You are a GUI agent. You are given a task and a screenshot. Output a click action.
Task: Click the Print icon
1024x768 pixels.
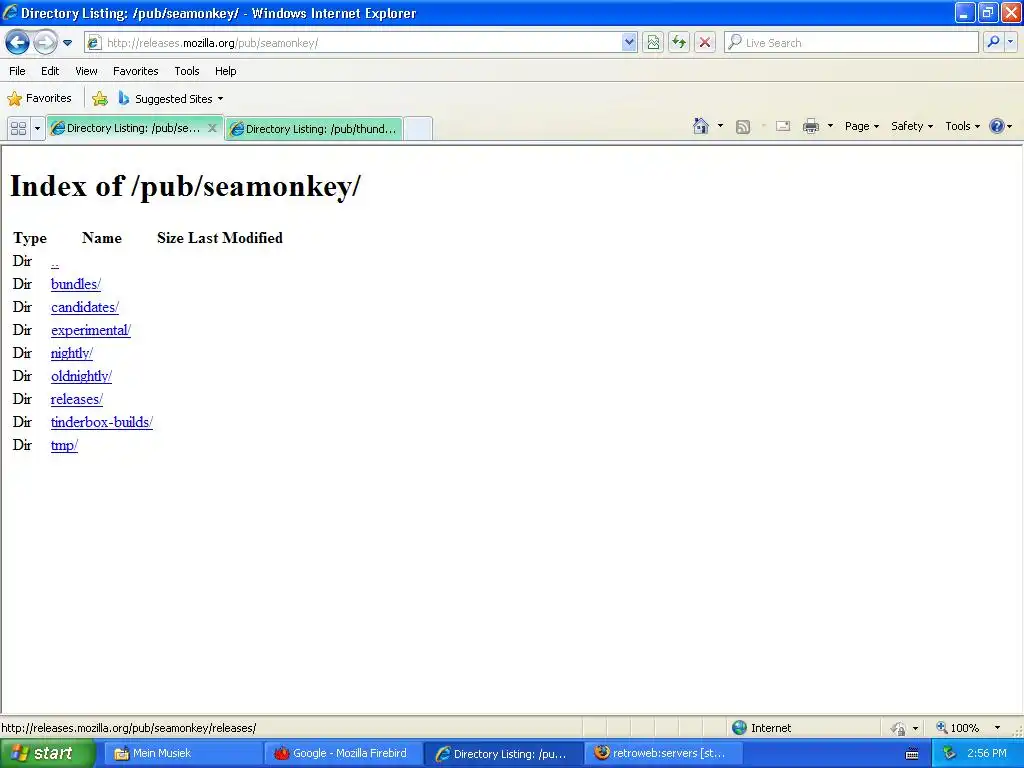810,126
